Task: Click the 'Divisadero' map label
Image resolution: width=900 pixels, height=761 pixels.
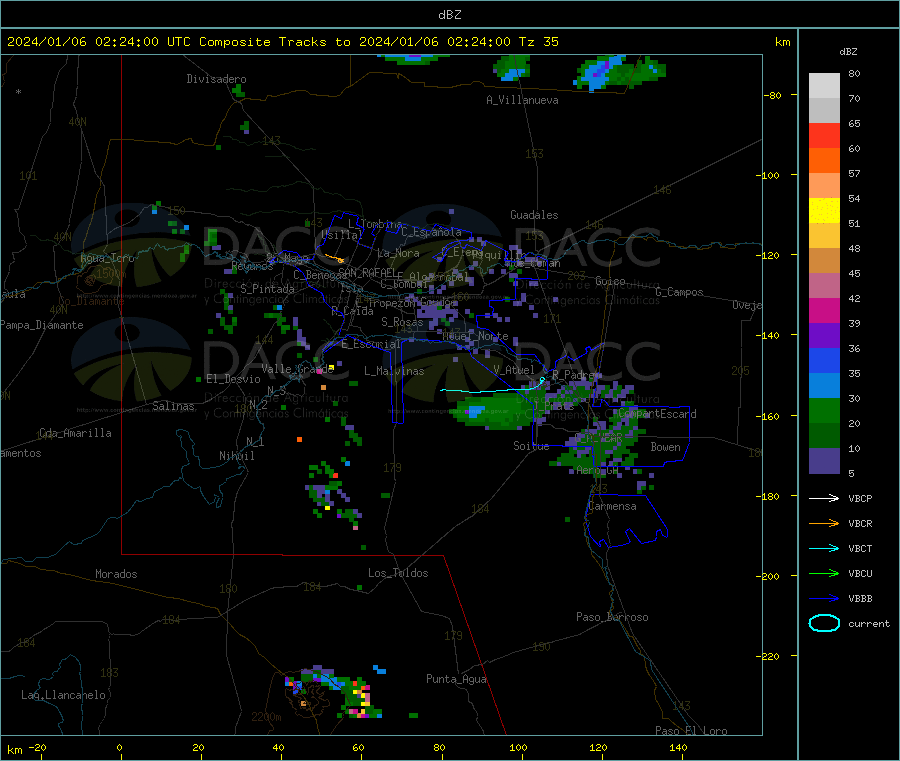Action: (216, 79)
